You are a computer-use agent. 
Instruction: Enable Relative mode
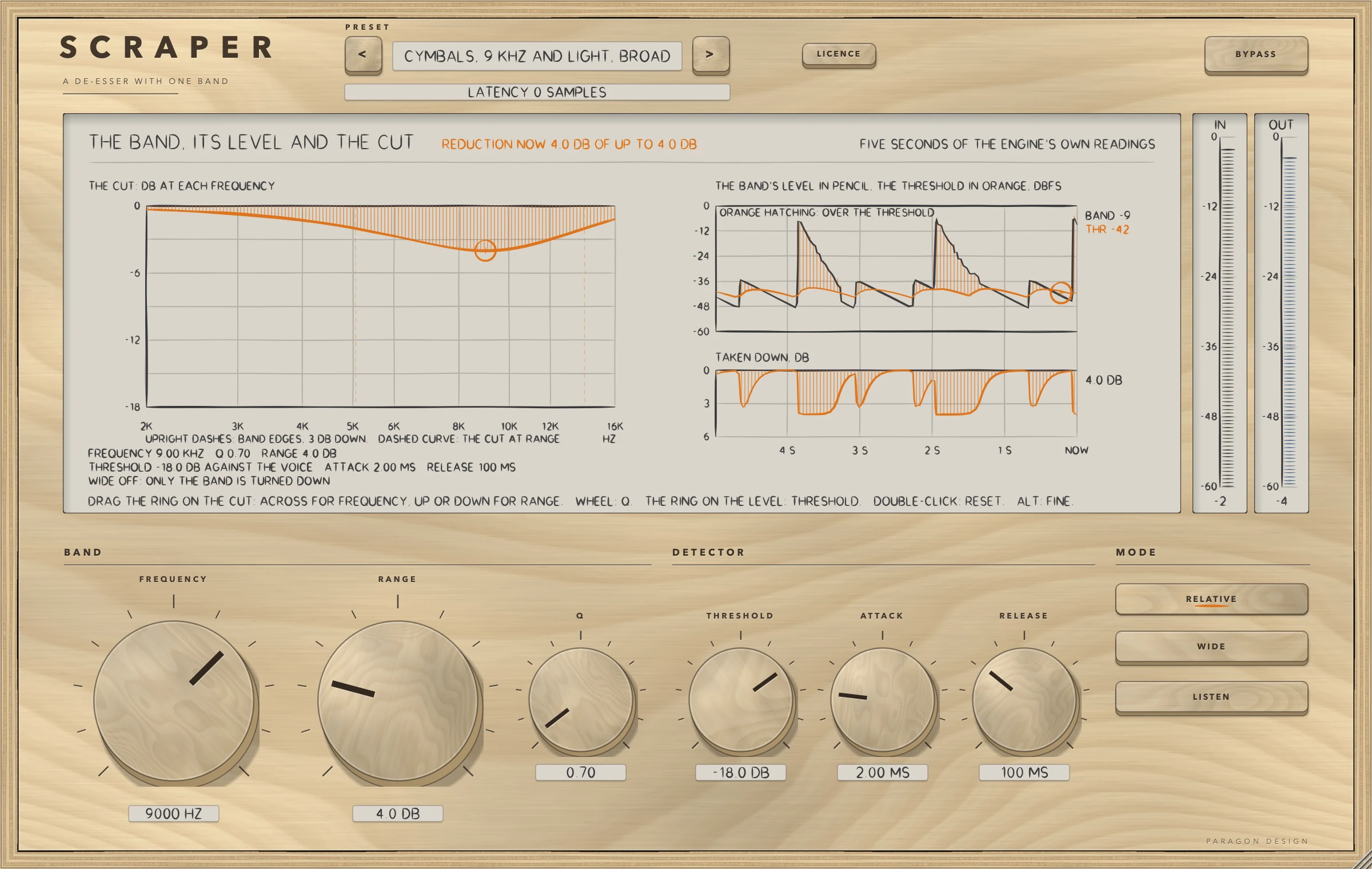point(1211,599)
